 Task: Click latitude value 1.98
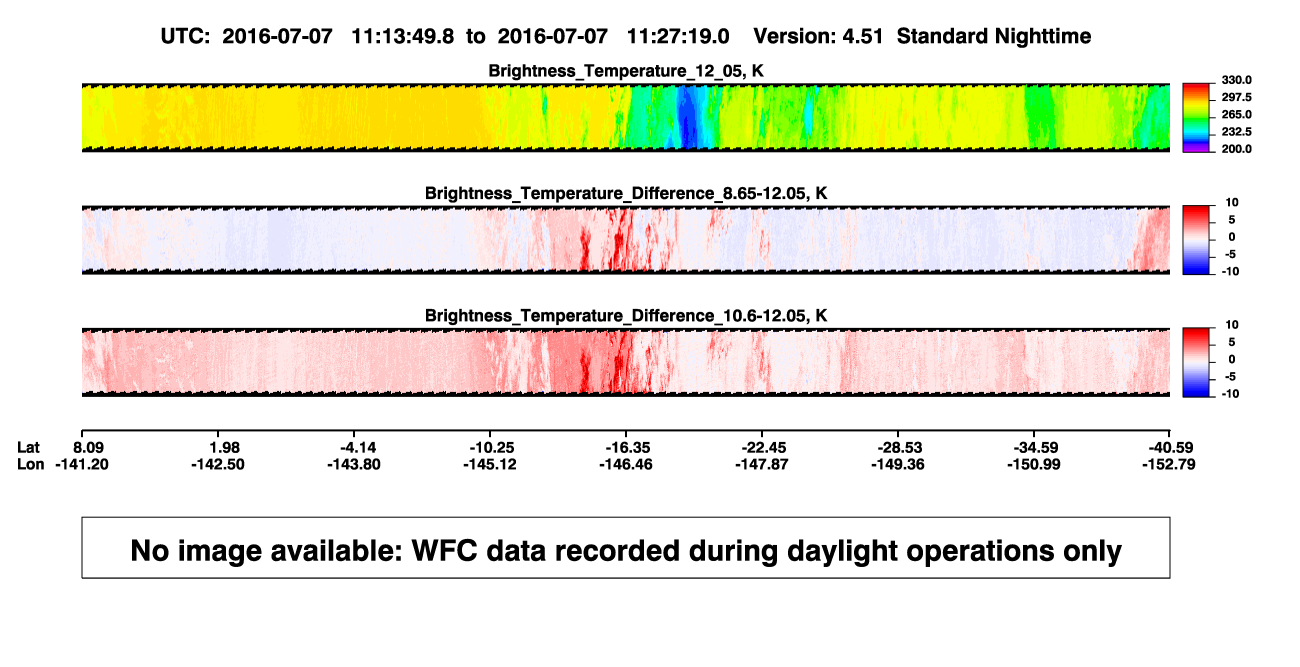point(224,447)
